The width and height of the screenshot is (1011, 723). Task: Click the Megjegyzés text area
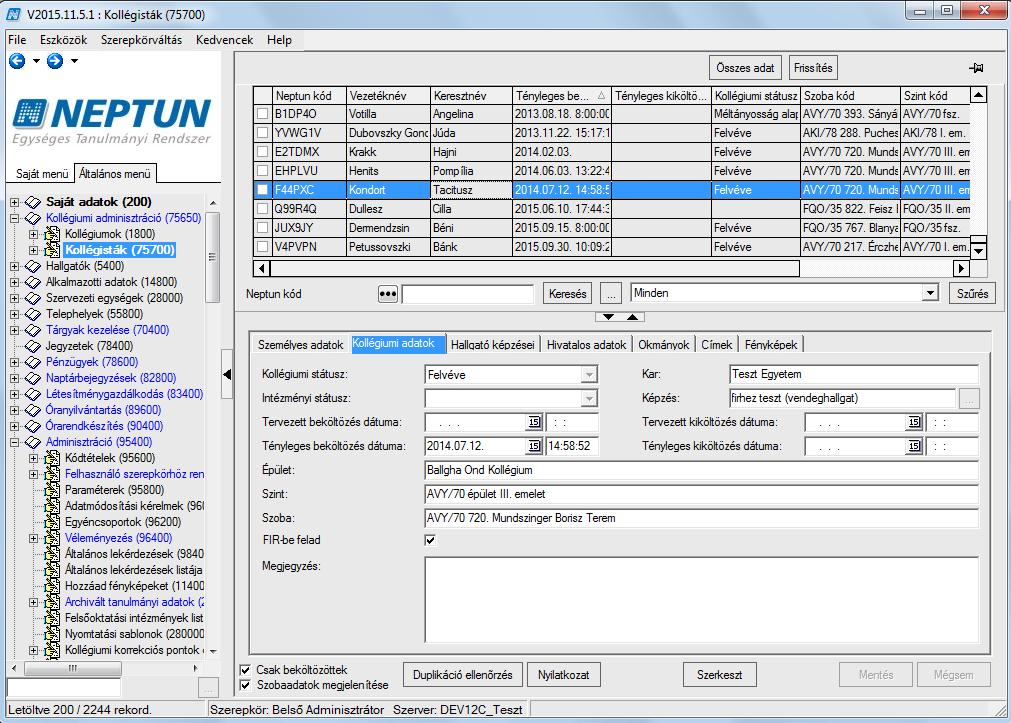[x=702, y=600]
